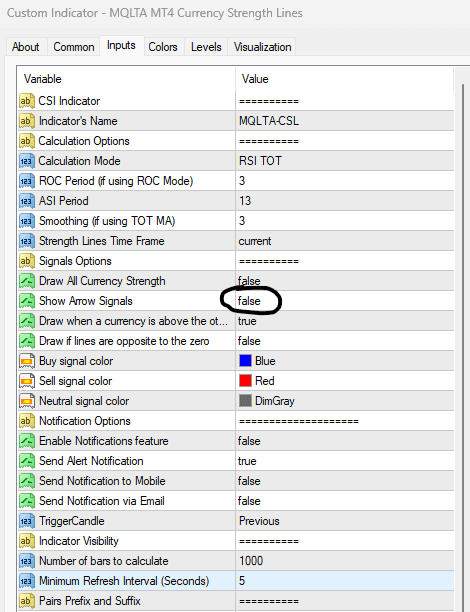Click the integer icon beside Minimum Refresh Interval

point(27,581)
